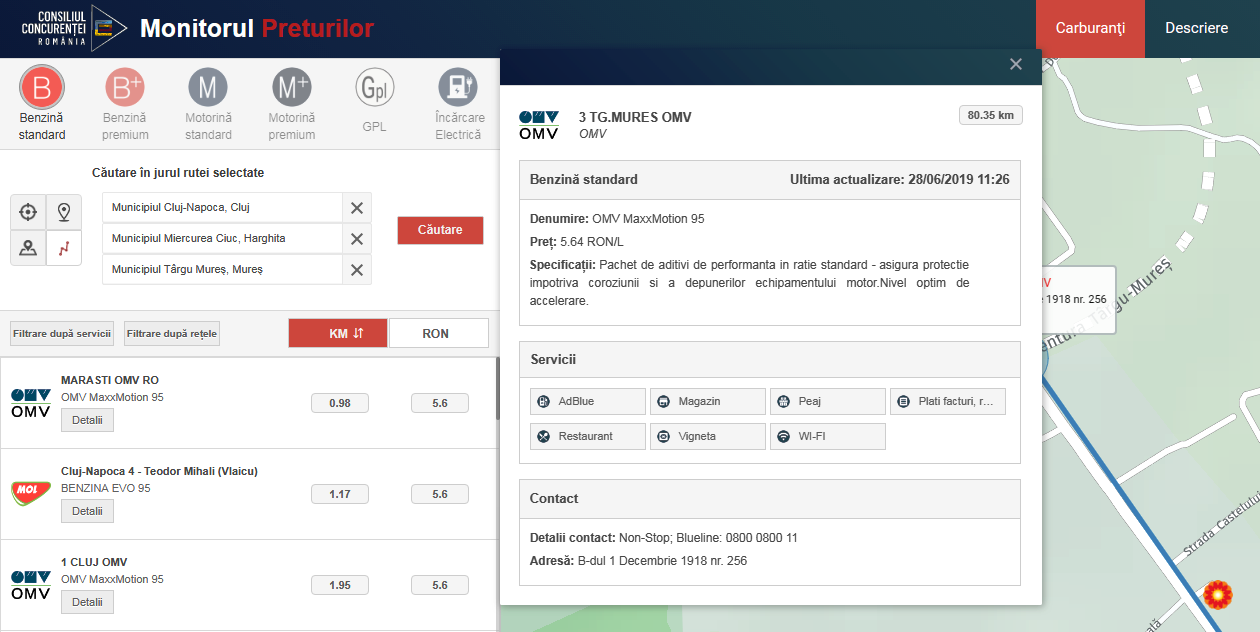Click the 80.35 km distance badge
Screen dimensions: 1260x632
click(x=990, y=115)
